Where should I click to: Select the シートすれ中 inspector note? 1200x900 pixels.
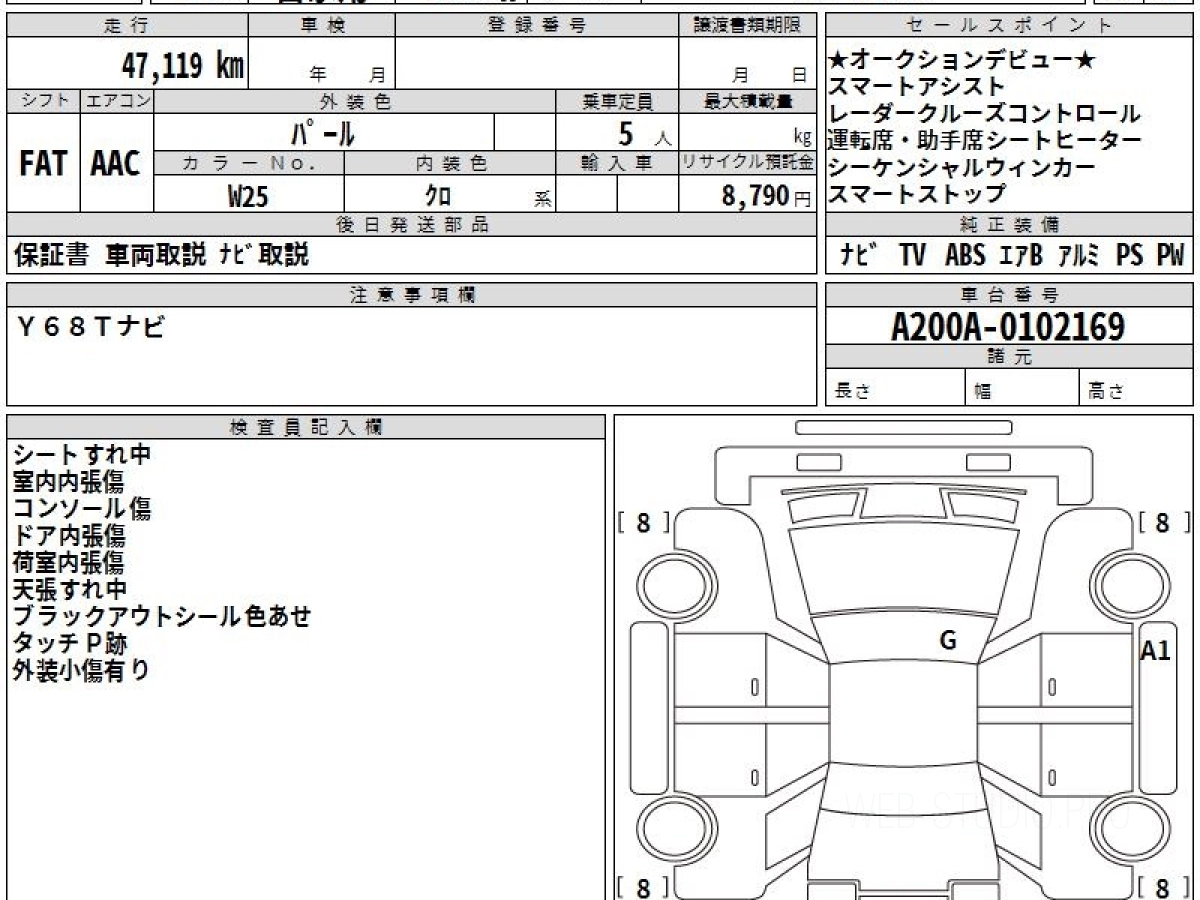point(82,455)
